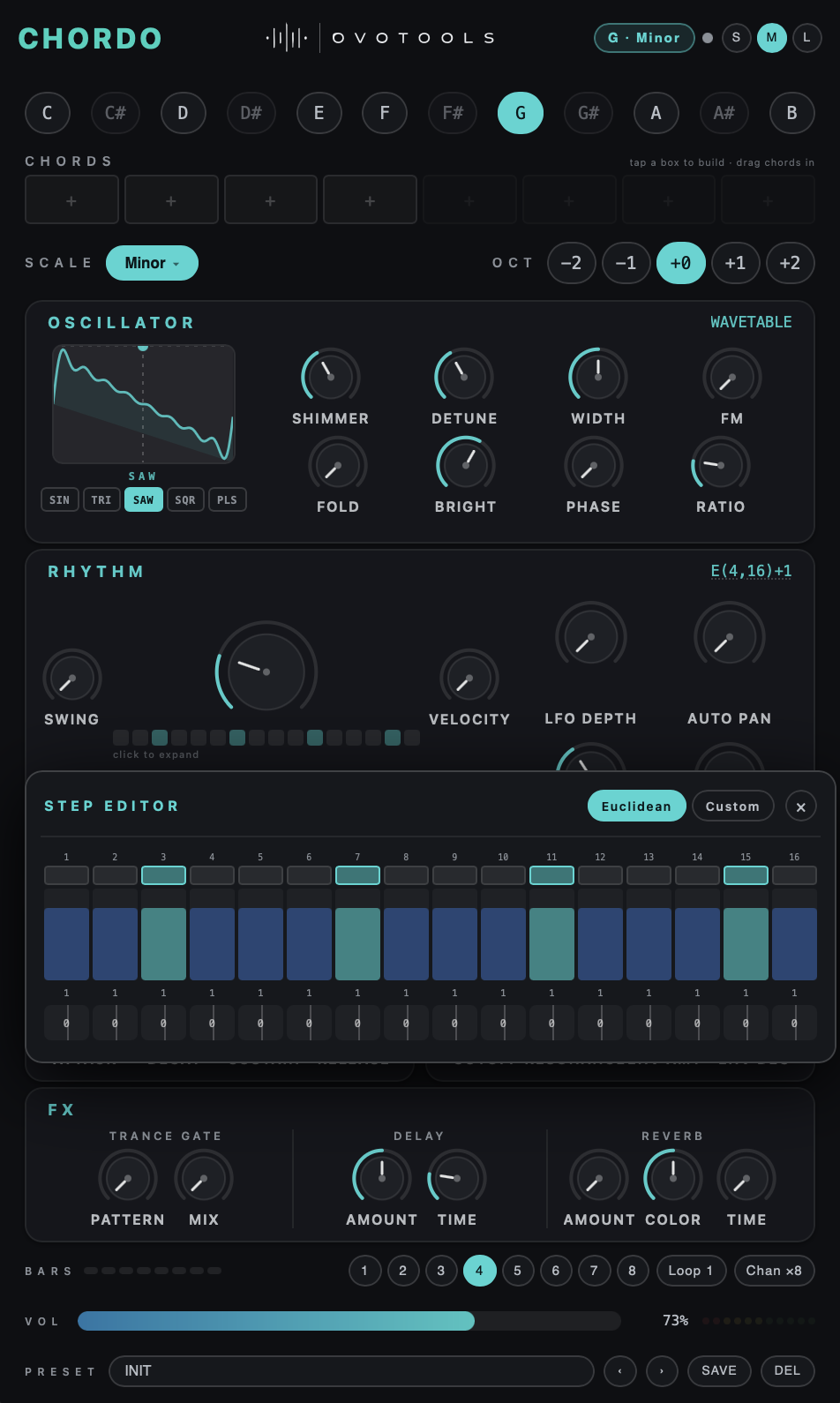Select bar count 4
The height and width of the screenshot is (1403, 840).
click(479, 1271)
